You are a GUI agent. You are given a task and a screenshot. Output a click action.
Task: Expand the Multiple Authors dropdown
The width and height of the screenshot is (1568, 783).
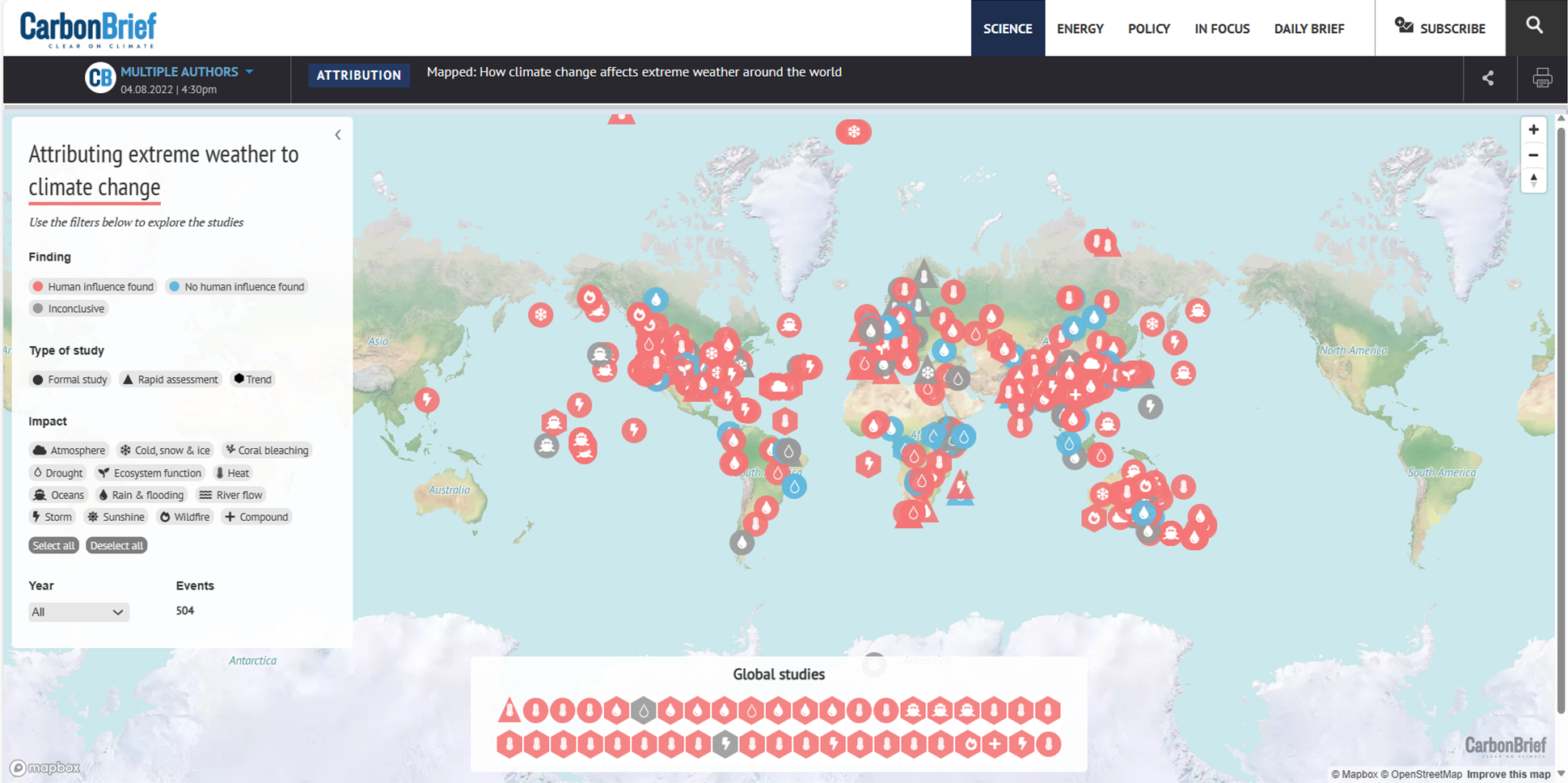(x=250, y=72)
